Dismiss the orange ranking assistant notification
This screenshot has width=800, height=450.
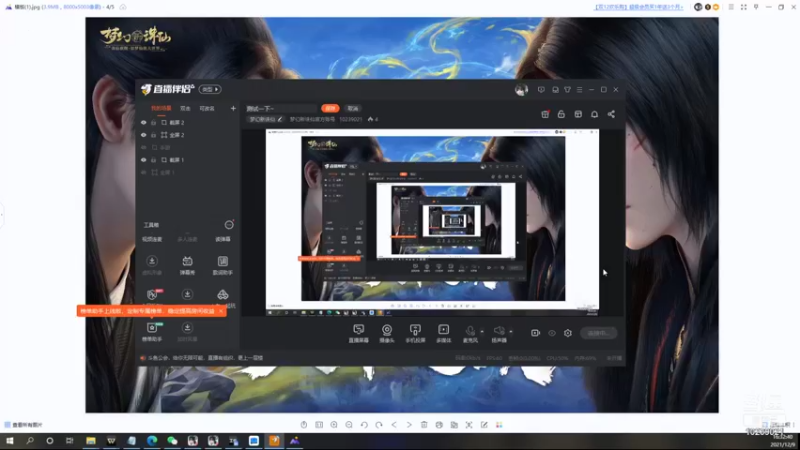point(221,311)
